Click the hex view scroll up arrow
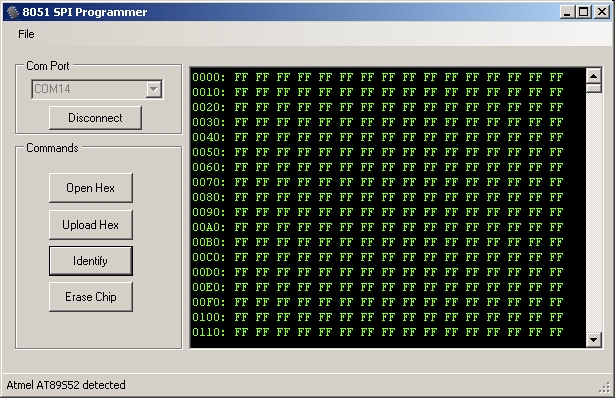The height and width of the screenshot is (398, 615). [593, 76]
